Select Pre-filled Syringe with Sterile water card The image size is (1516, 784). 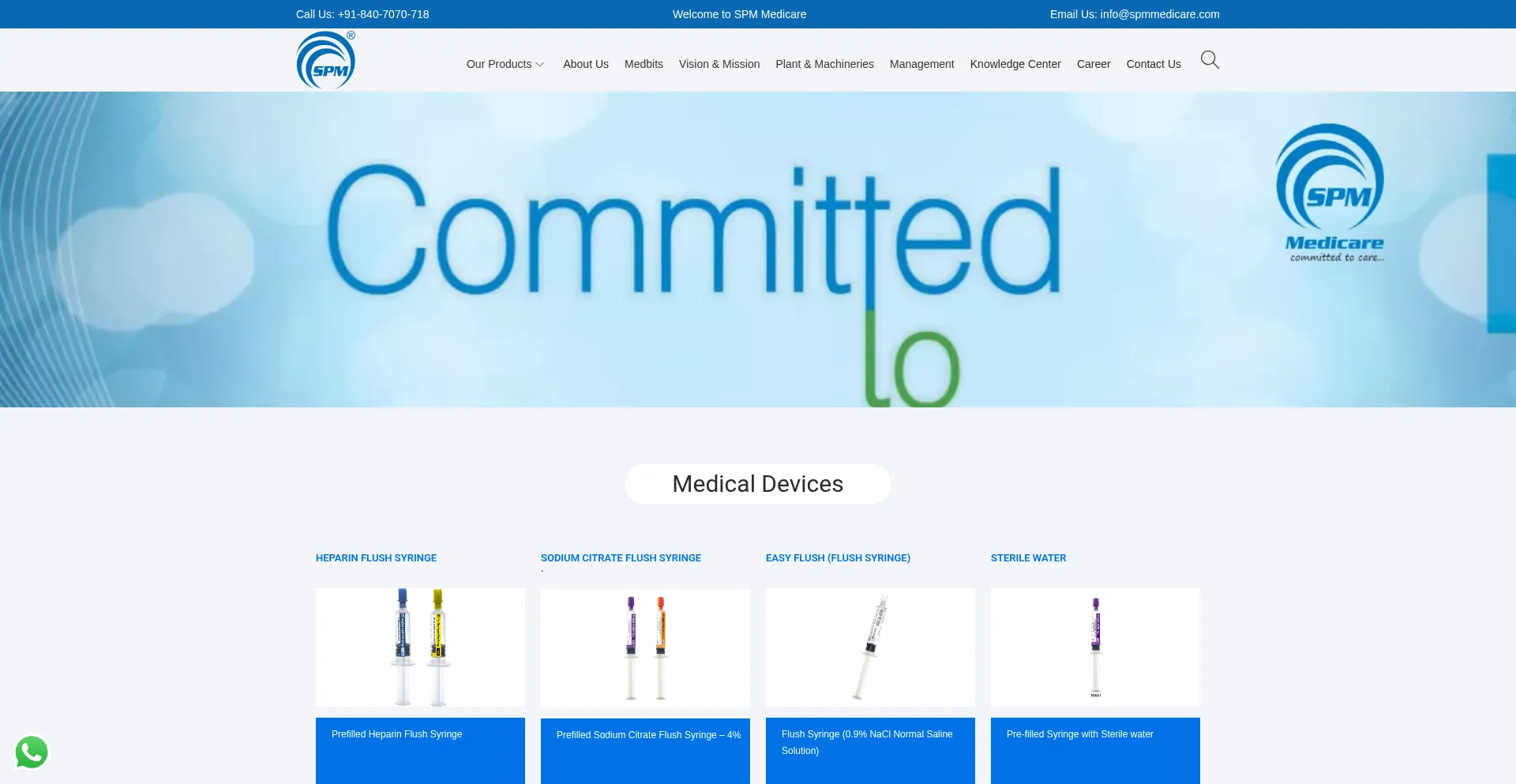pos(1095,751)
